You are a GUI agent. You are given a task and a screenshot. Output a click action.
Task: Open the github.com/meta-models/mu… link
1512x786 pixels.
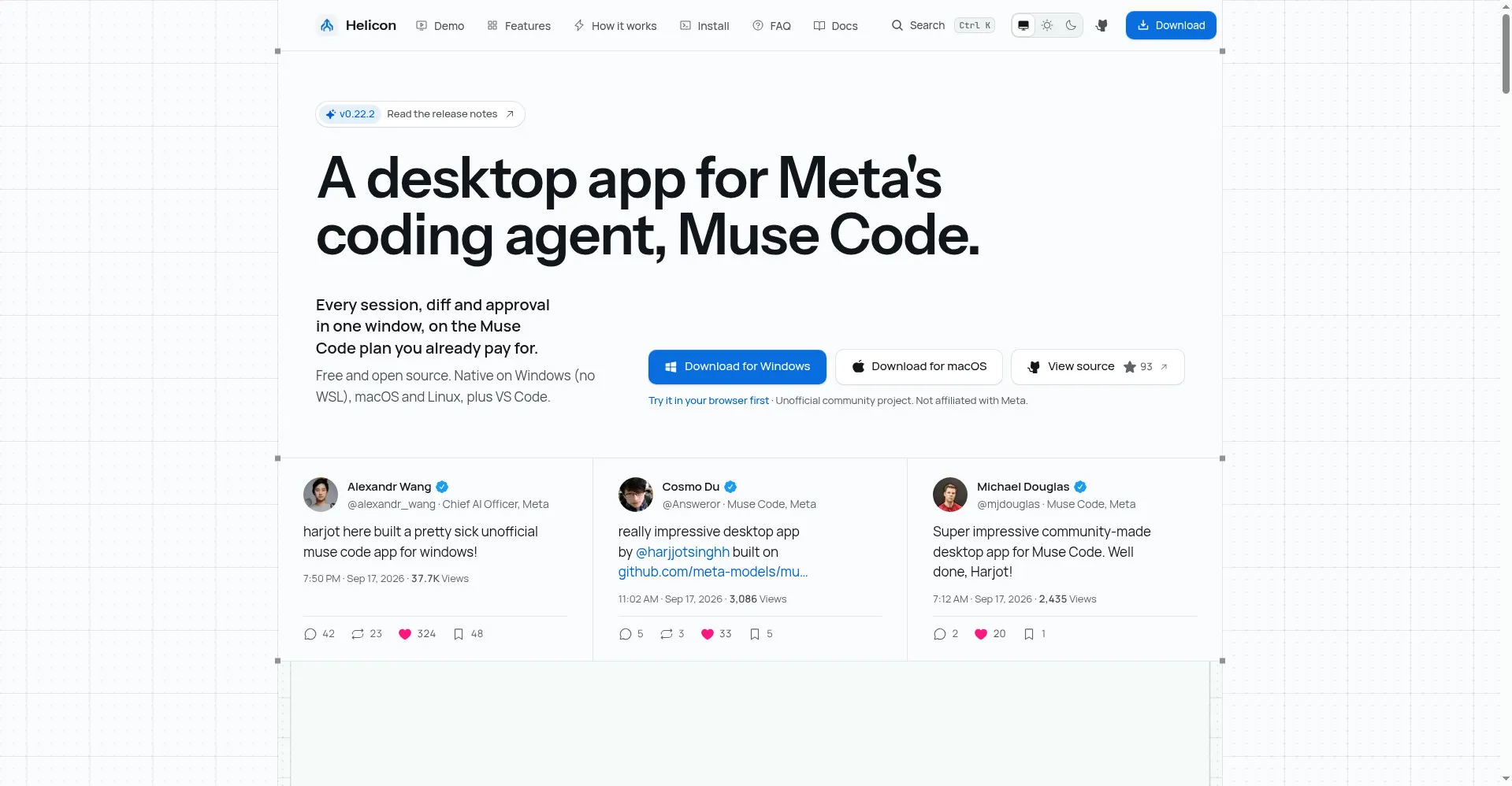coord(713,572)
